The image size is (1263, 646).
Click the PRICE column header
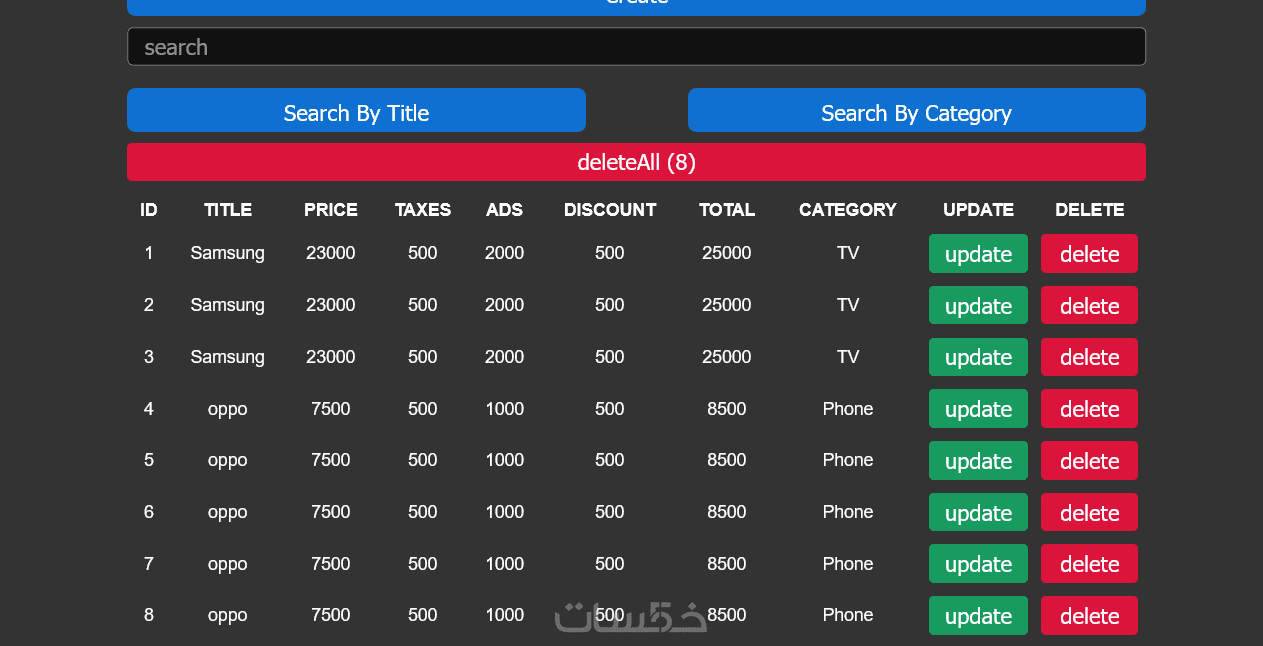tap(331, 210)
